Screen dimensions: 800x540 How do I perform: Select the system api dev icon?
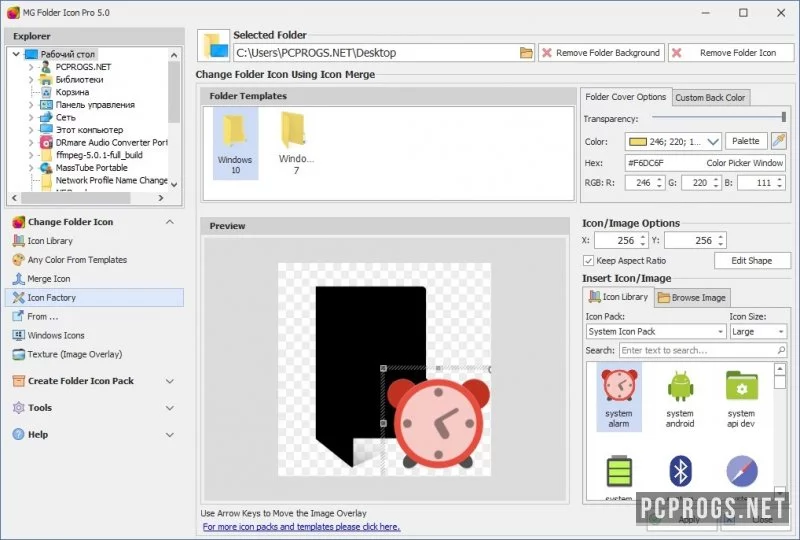pos(741,398)
